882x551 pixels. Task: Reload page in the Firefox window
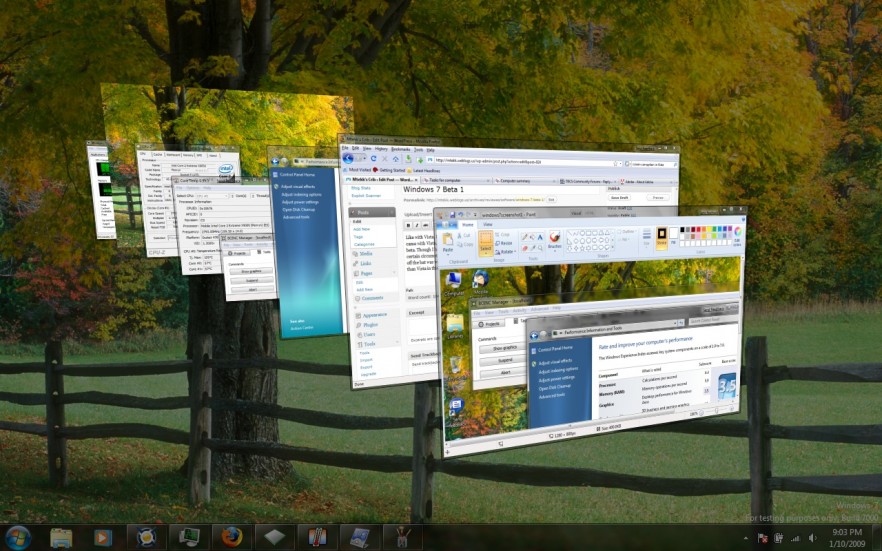point(374,159)
